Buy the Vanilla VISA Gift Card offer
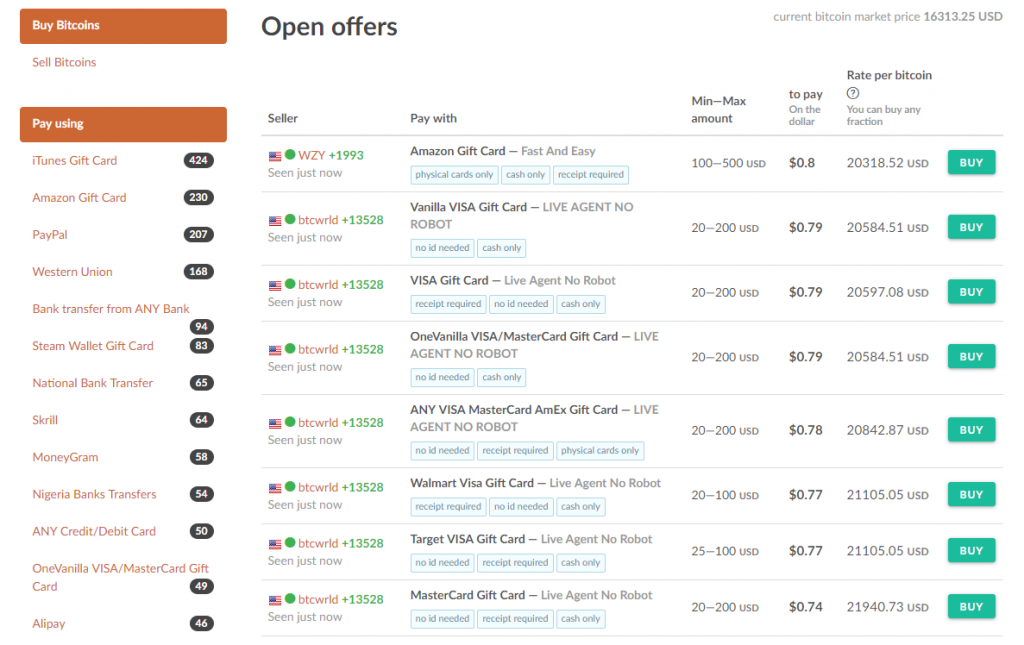This screenshot has height=645, width=1024. pos(971,227)
